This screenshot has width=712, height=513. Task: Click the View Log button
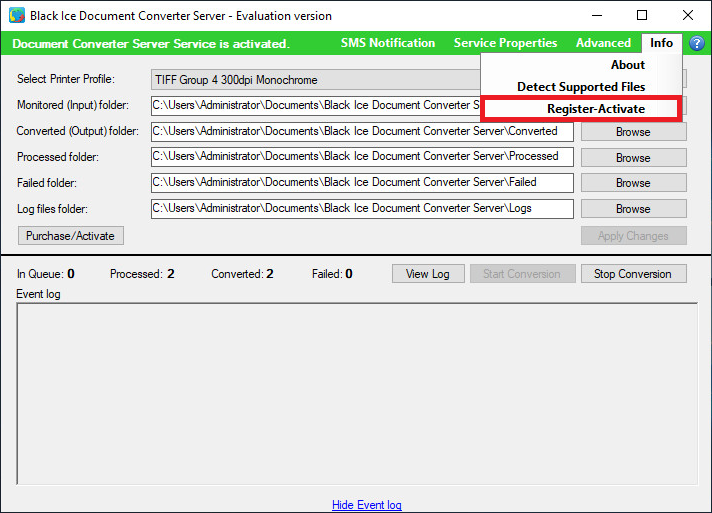(x=428, y=274)
